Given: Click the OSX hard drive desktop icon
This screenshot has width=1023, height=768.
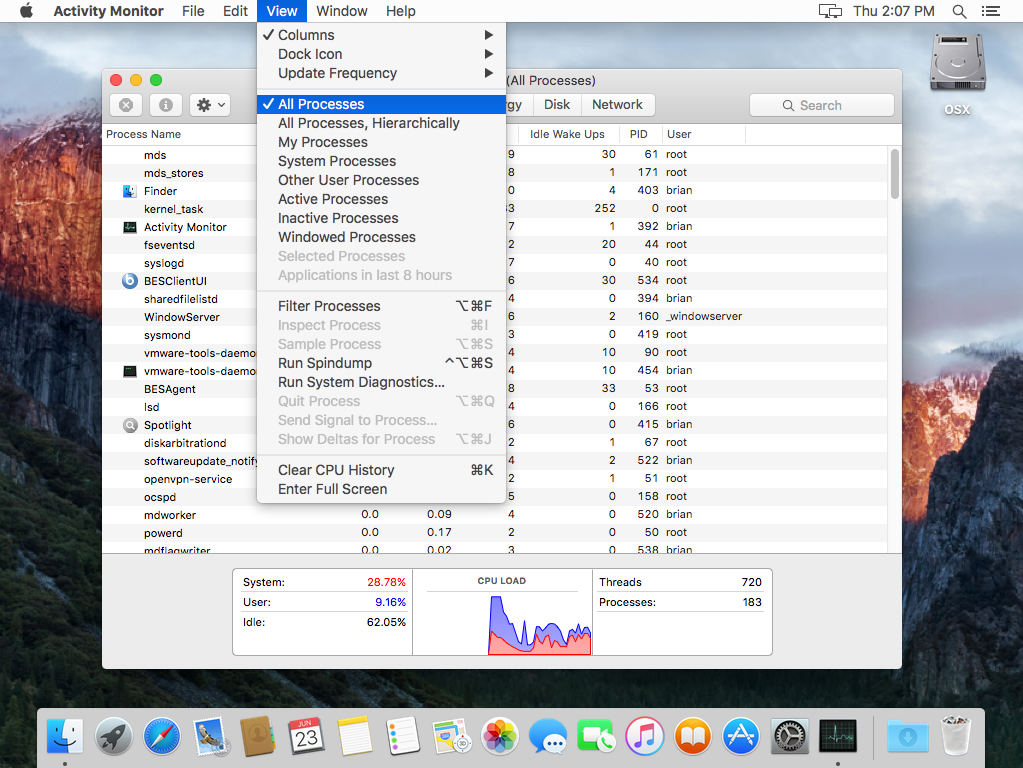Looking at the screenshot, I should [957, 64].
